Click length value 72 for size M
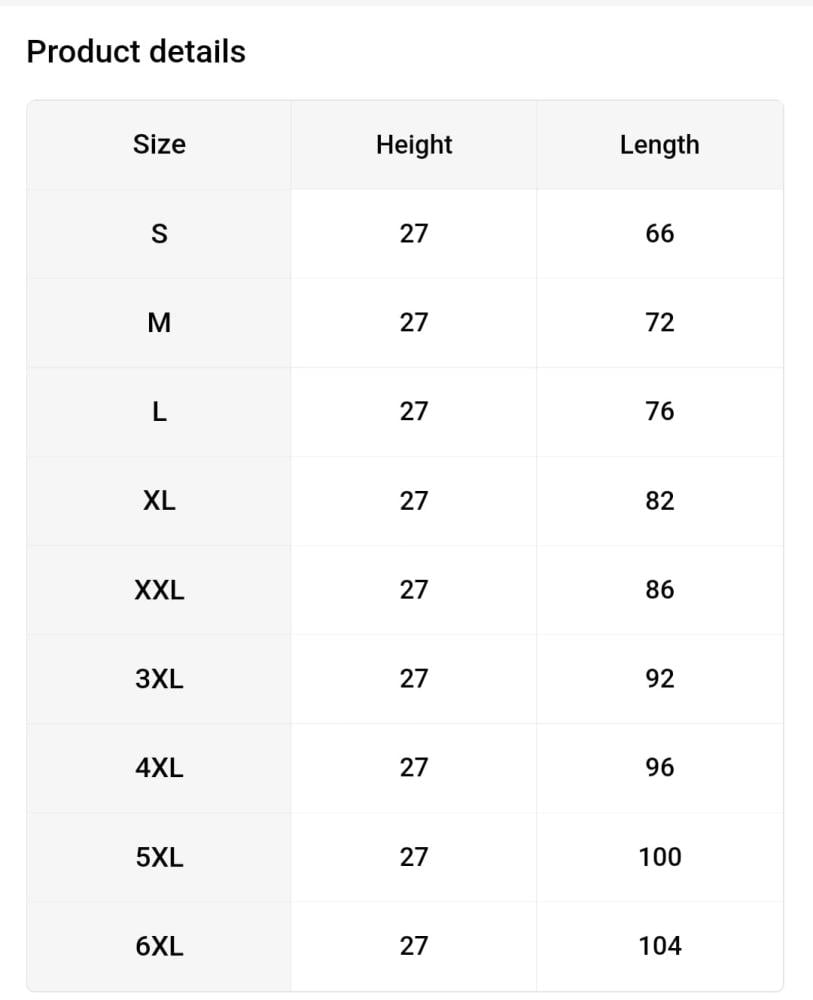 click(x=660, y=323)
